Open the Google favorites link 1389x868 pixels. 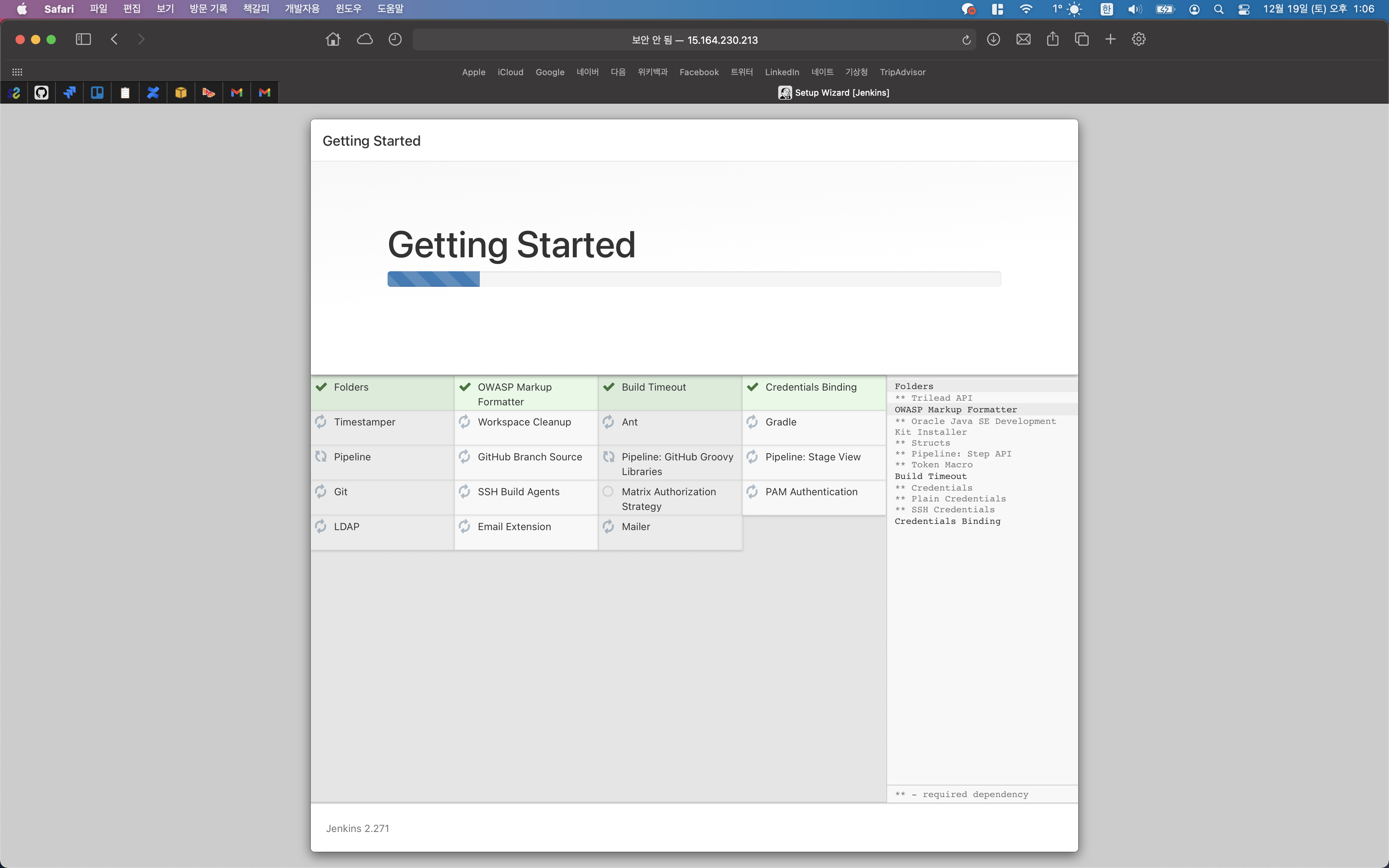(550, 72)
